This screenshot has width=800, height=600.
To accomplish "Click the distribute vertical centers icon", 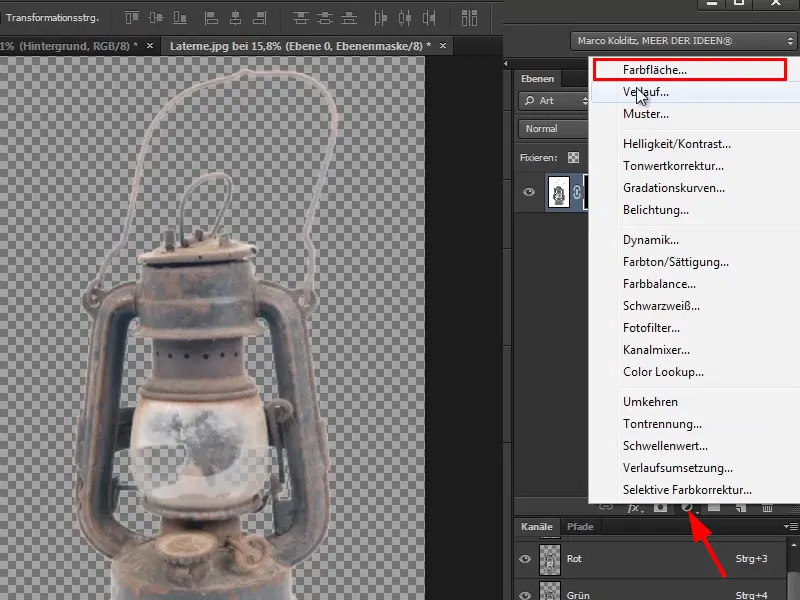I will 324,18.
